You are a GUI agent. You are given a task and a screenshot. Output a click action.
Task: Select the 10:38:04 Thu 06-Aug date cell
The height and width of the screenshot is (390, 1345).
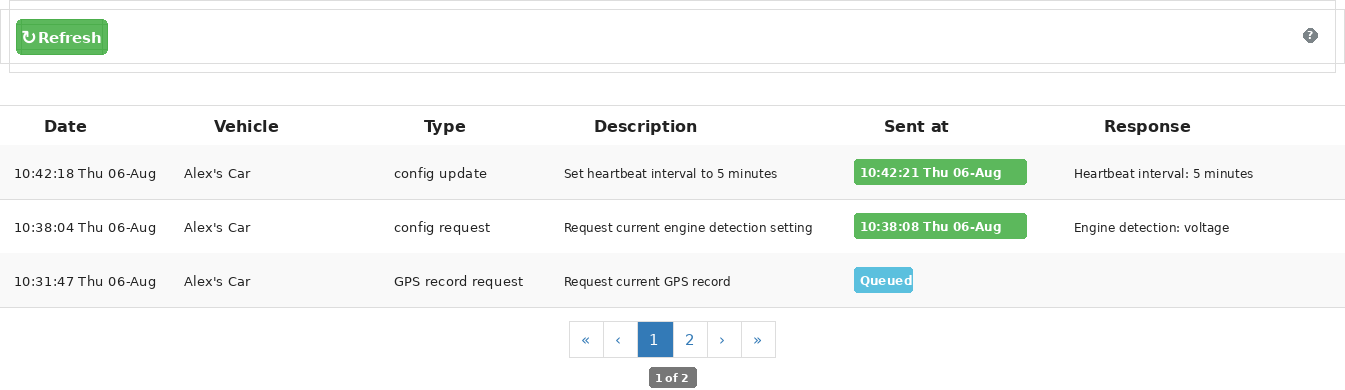pyautogui.click(x=85, y=227)
